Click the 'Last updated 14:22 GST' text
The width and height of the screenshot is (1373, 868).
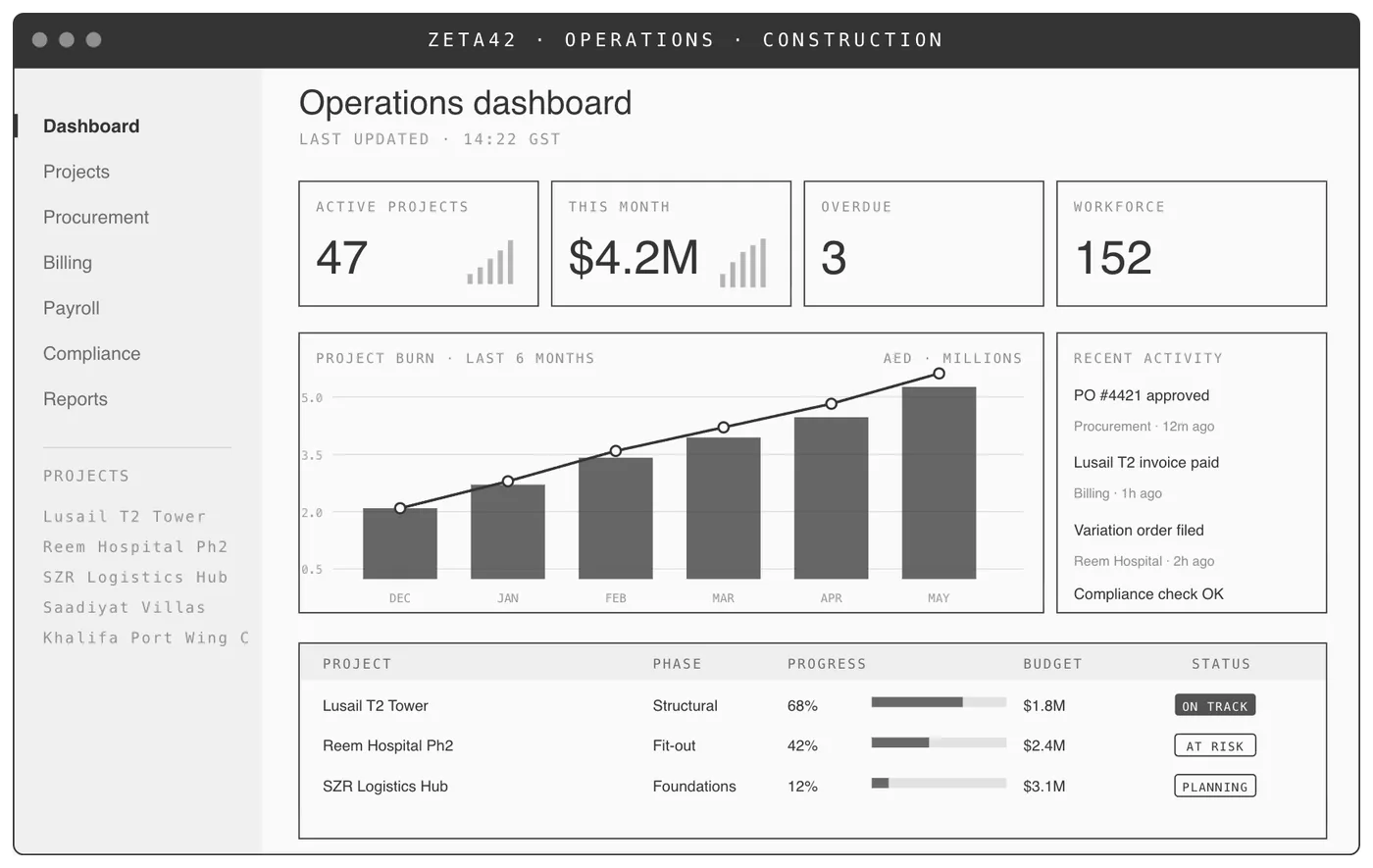pyautogui.click(x=430, y=139)
